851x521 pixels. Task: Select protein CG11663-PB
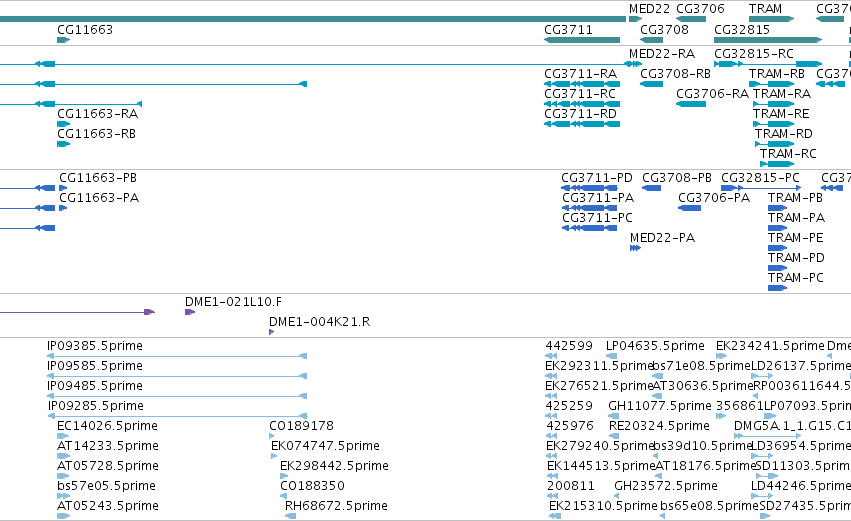click(x=98, y=178)
